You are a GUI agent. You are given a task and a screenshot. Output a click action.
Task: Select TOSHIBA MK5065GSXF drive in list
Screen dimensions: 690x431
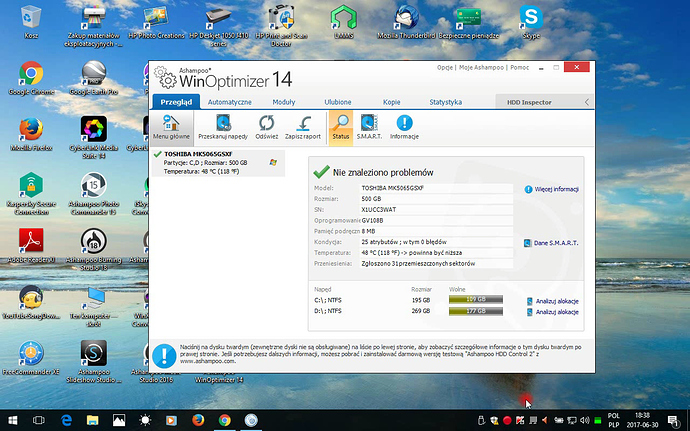click(218, 163)
